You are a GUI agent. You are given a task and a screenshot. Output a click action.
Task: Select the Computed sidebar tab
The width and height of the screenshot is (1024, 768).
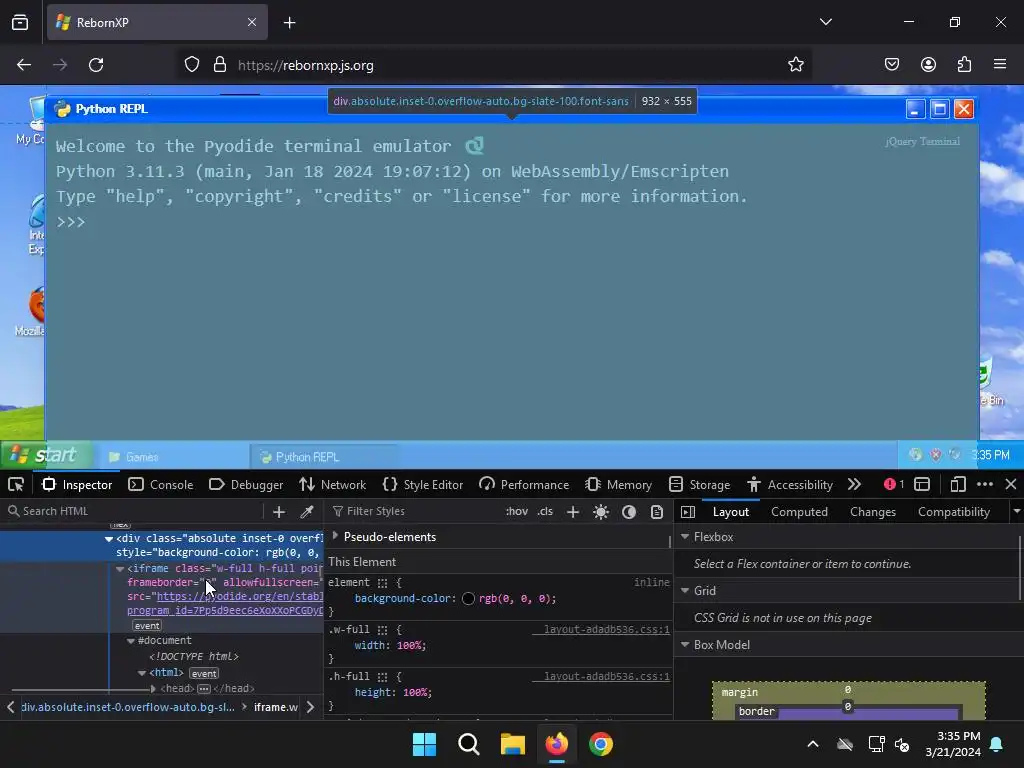pyautogui.click(x=799, y=512)
